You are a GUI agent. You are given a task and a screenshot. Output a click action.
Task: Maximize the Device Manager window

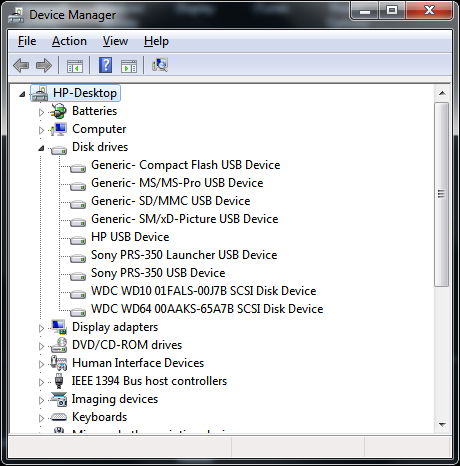(392, 11)
